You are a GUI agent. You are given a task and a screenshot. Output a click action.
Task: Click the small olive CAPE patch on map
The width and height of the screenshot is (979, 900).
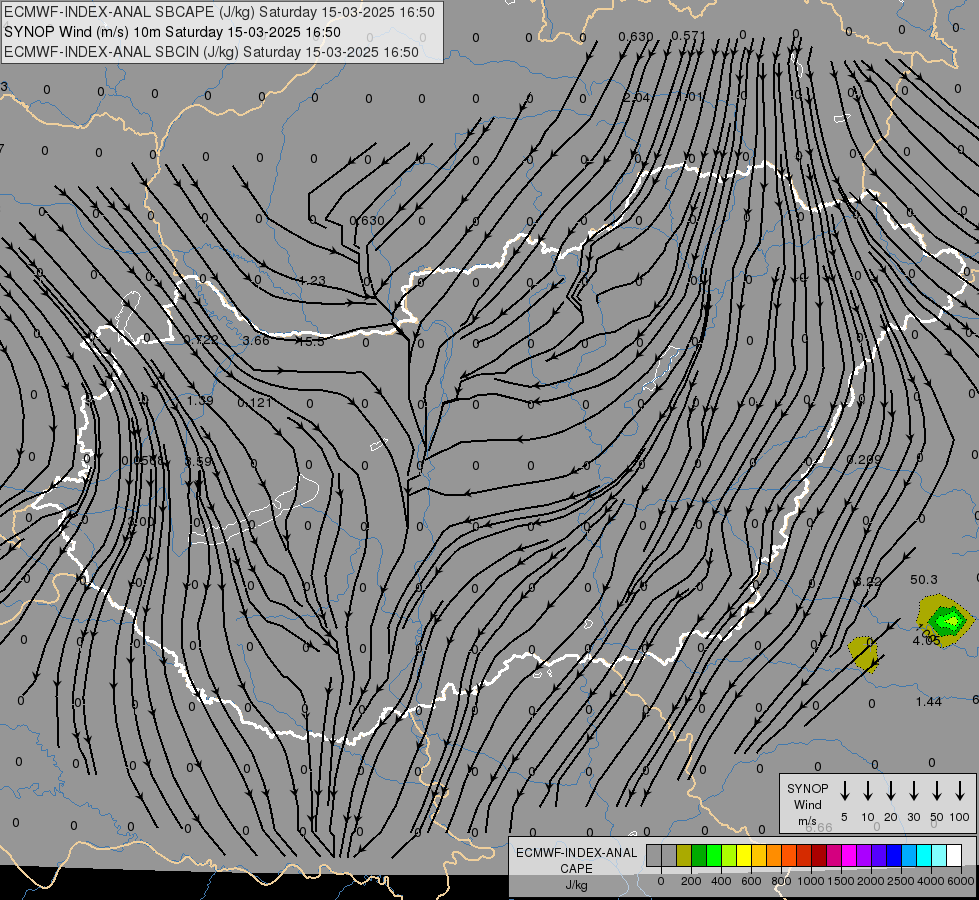pyautogui.click(x=864, y=654)
